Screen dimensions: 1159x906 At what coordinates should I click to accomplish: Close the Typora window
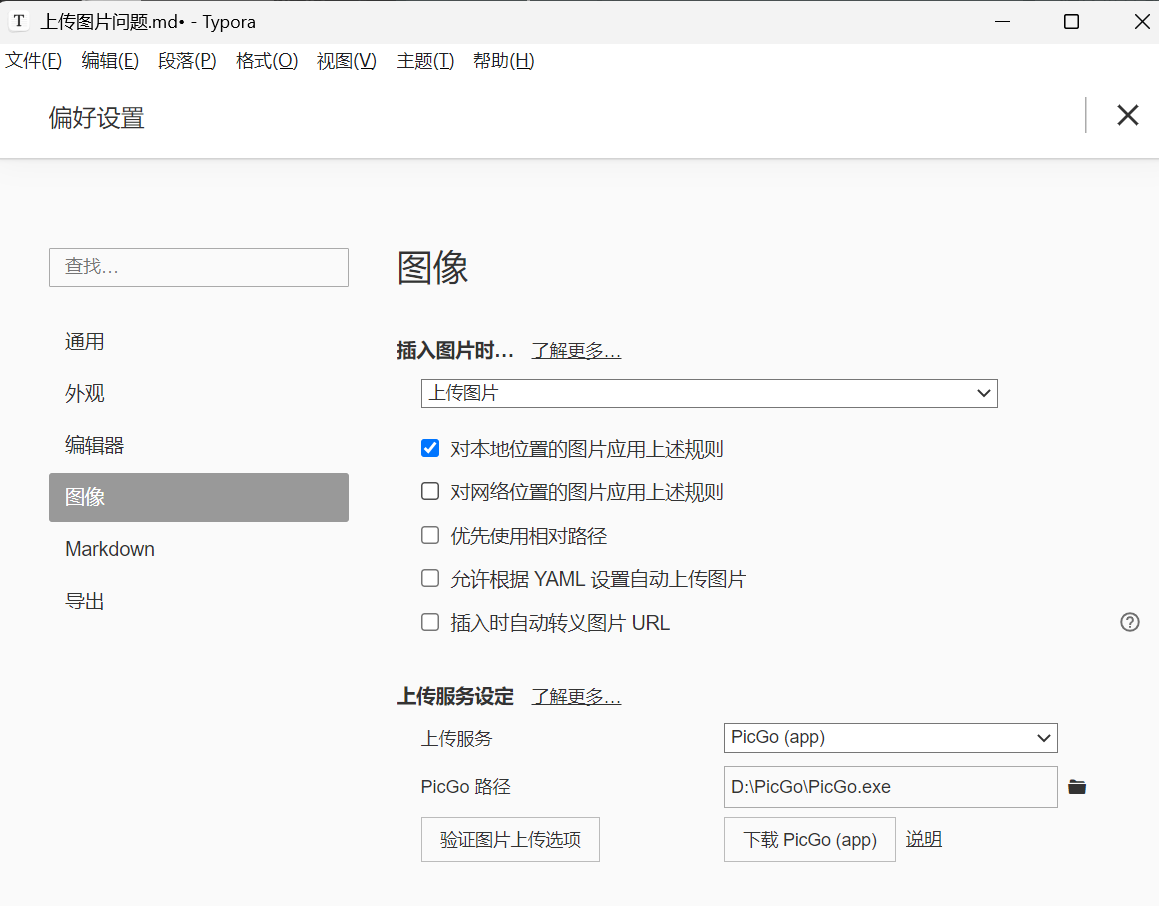pos(1141,21)
